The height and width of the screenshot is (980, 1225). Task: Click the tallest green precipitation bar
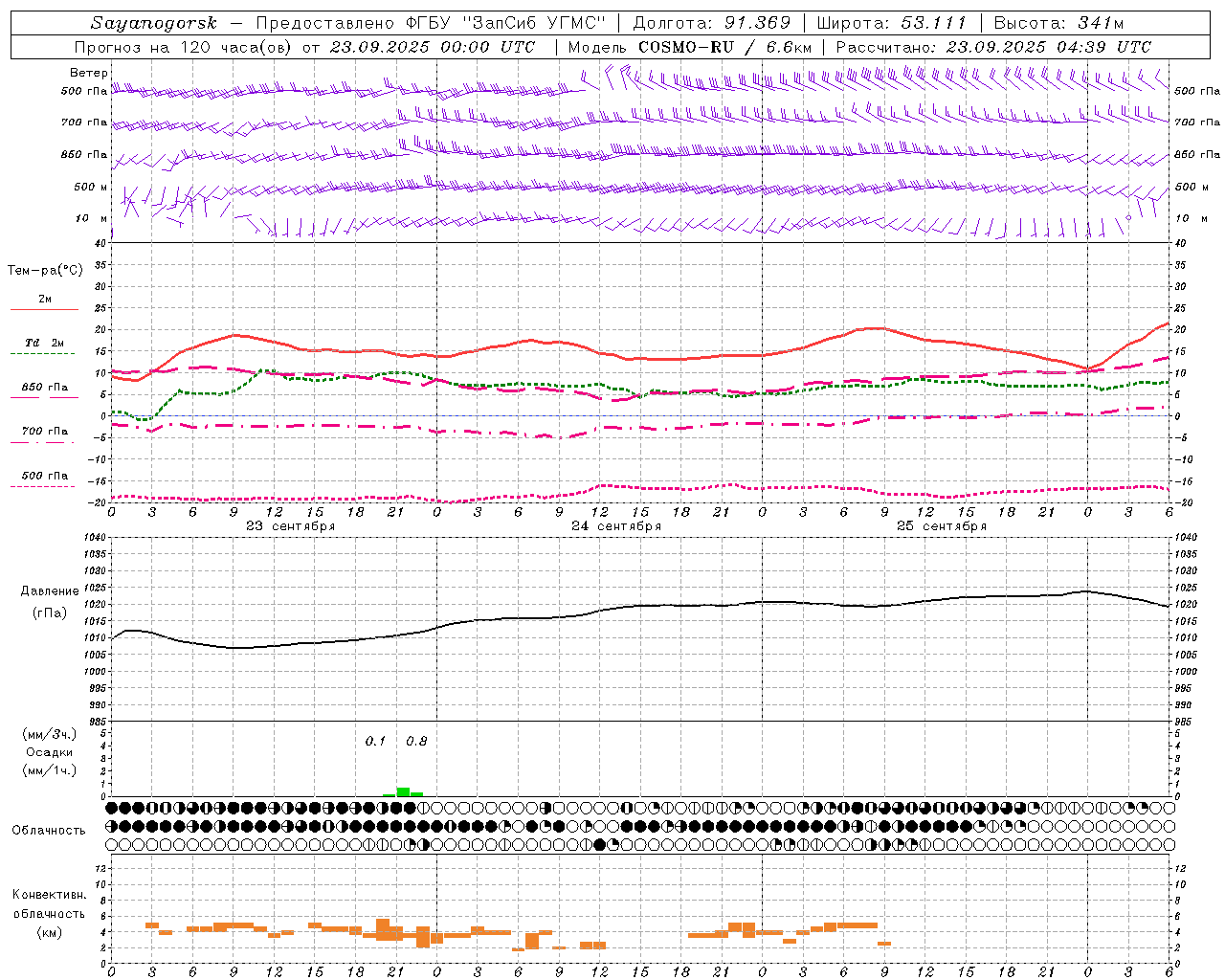coord(403,791)
